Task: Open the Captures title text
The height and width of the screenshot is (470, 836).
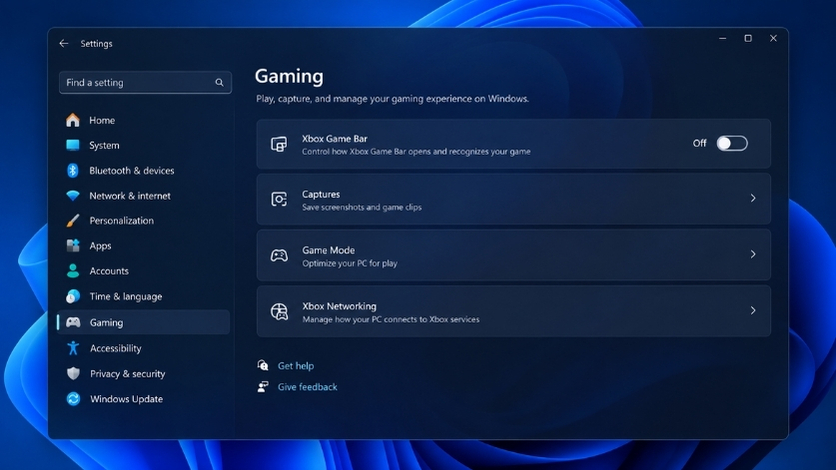Action: click(320, 195)
